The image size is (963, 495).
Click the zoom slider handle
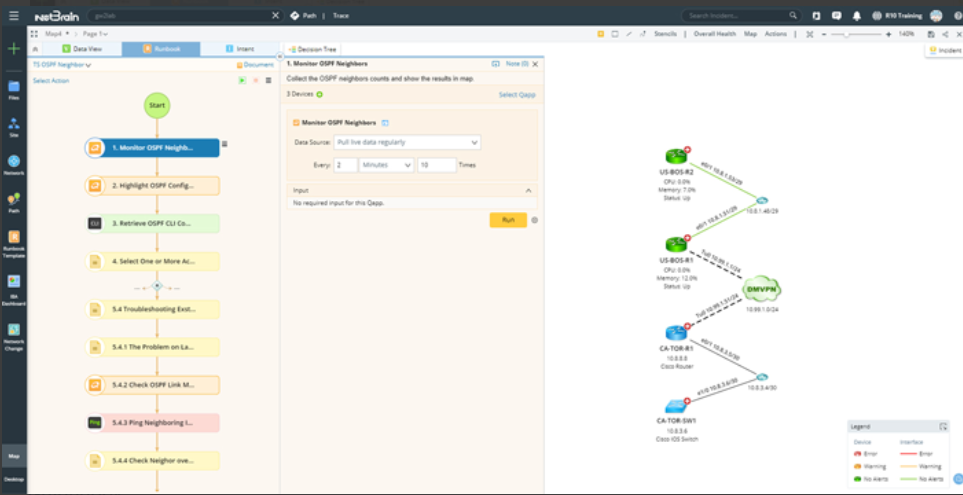click(847, 34)
